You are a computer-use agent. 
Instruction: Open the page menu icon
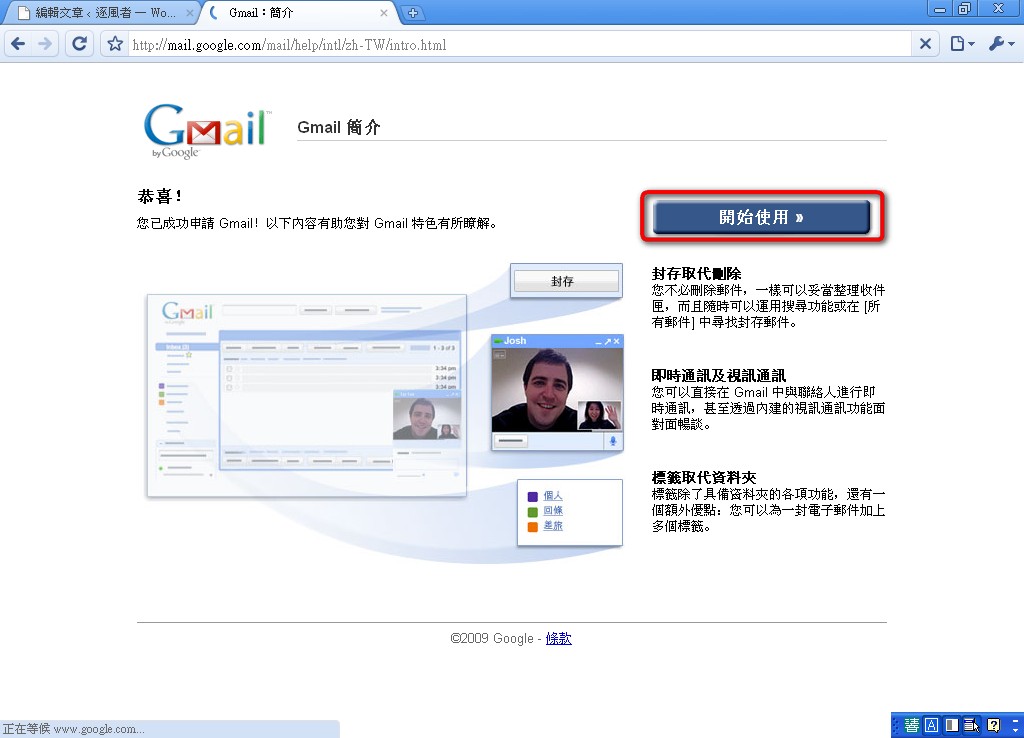click(962, 44)
